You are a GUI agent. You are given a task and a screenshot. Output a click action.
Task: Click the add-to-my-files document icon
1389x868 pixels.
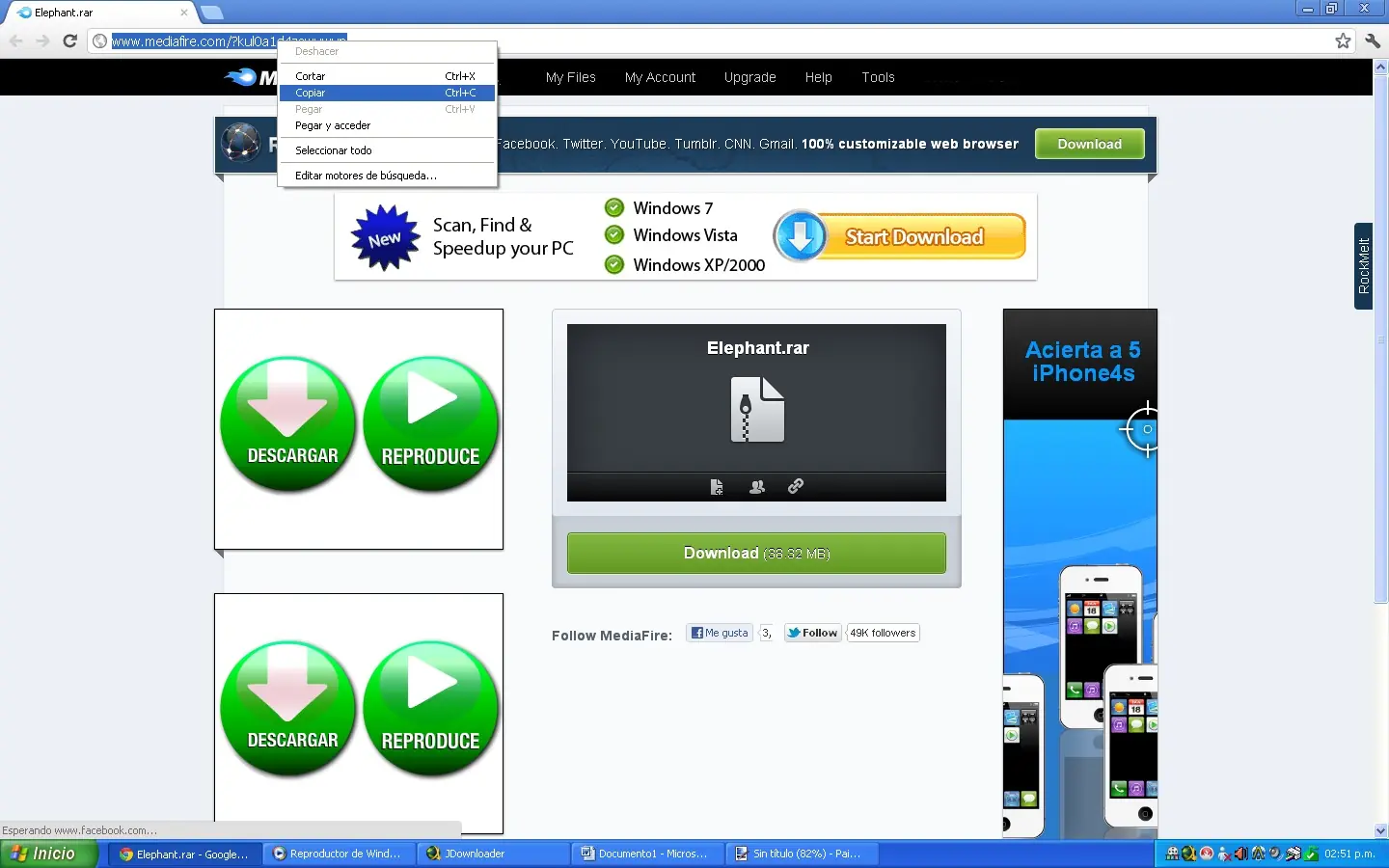[717, 487]
